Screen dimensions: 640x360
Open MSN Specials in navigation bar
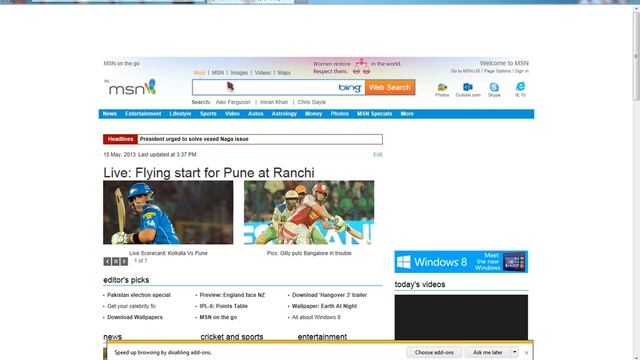[x=374, y=114]
